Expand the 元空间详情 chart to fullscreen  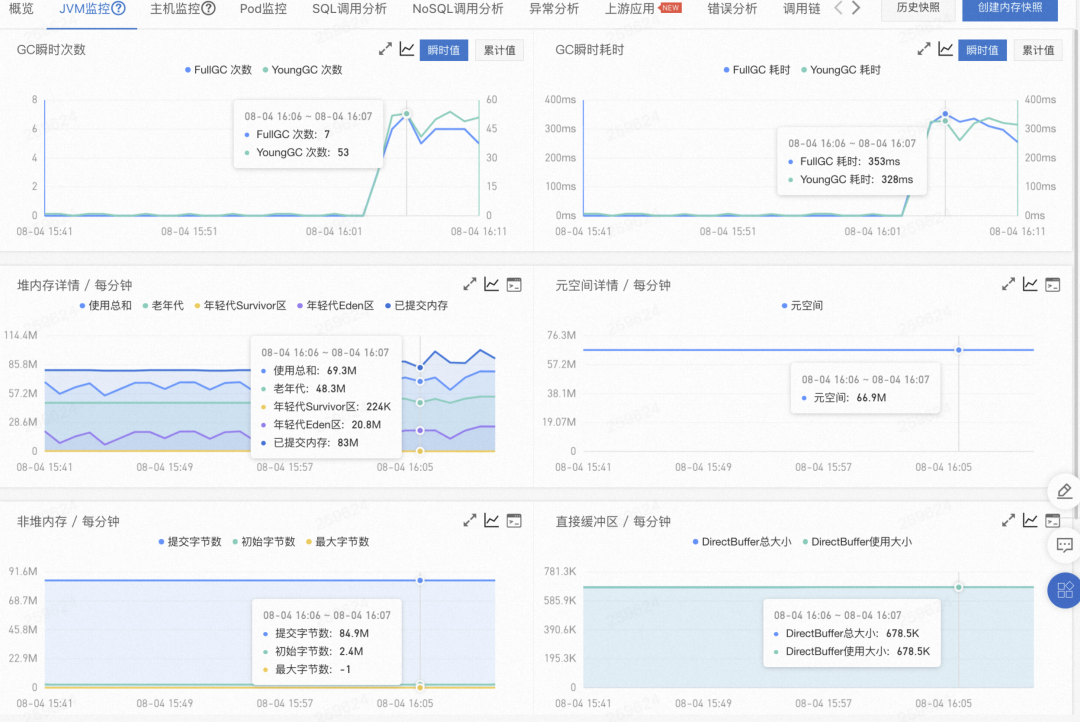pos(1008,285)
